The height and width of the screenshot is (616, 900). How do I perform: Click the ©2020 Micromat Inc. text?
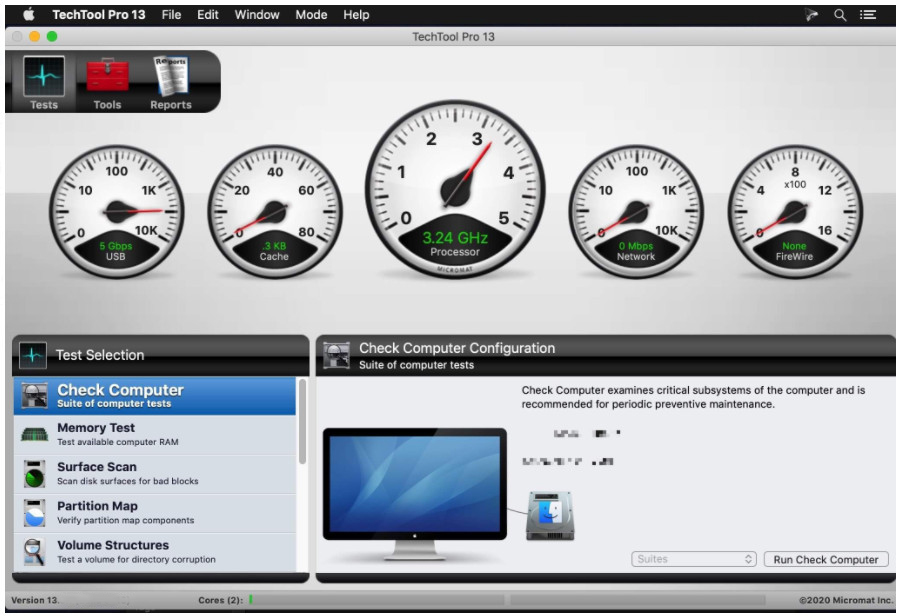coord(845,600)
